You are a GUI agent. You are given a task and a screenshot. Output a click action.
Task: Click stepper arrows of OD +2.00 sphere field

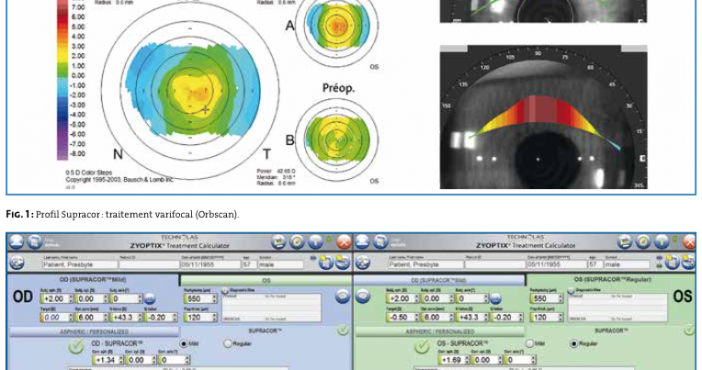pos(71,299)
